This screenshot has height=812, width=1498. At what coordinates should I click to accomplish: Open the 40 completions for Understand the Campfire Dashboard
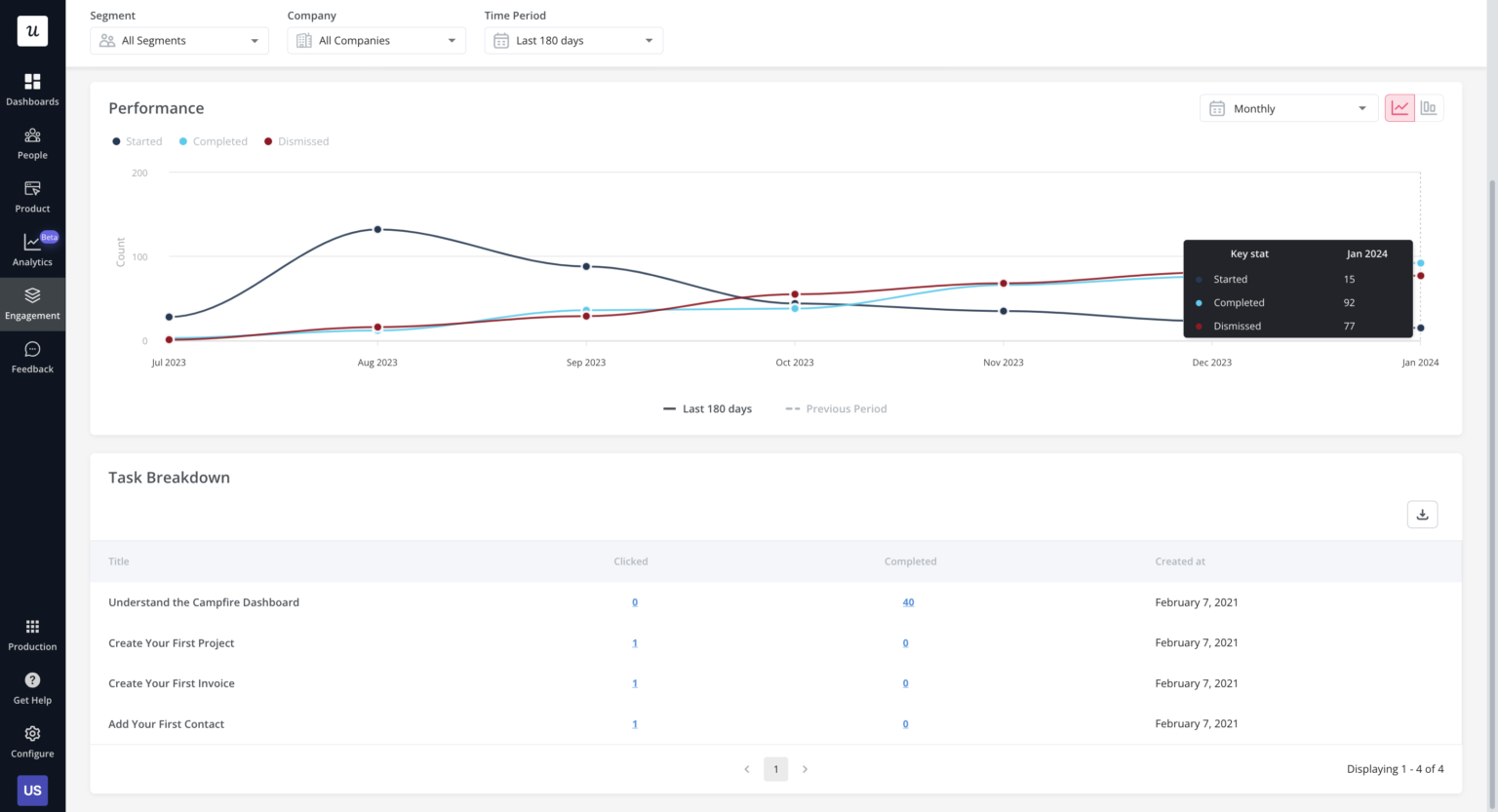pyautogui.click(x=908, y=601)
